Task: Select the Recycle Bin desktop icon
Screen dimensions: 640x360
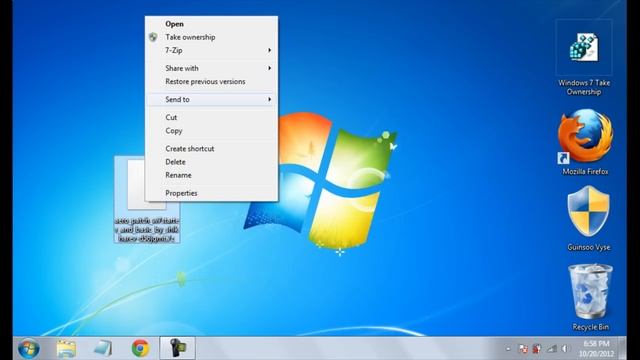Action: 590,298
